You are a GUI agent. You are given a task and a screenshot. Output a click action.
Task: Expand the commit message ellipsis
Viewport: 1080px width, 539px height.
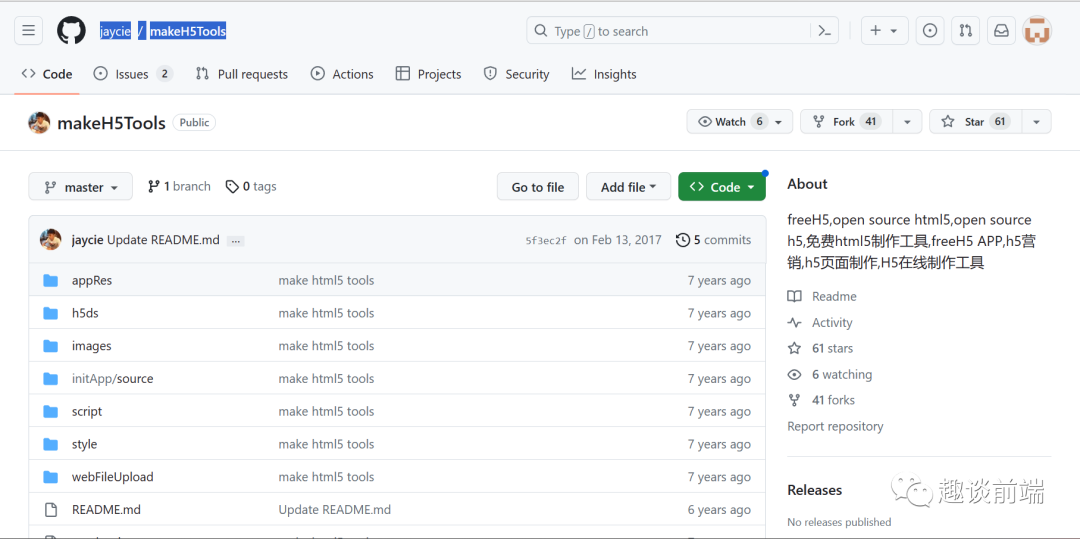(x=236, y=241)
